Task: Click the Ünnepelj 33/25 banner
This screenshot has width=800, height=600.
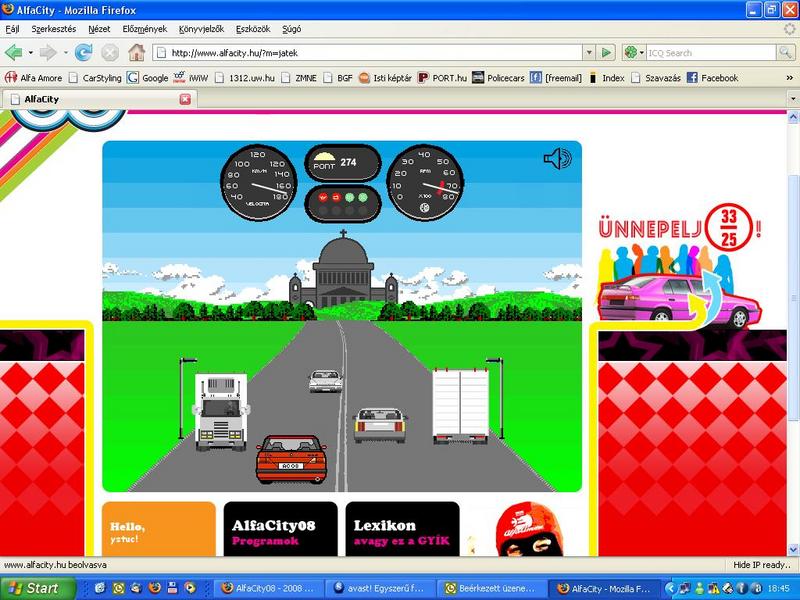Action: [x=680, y=266]
